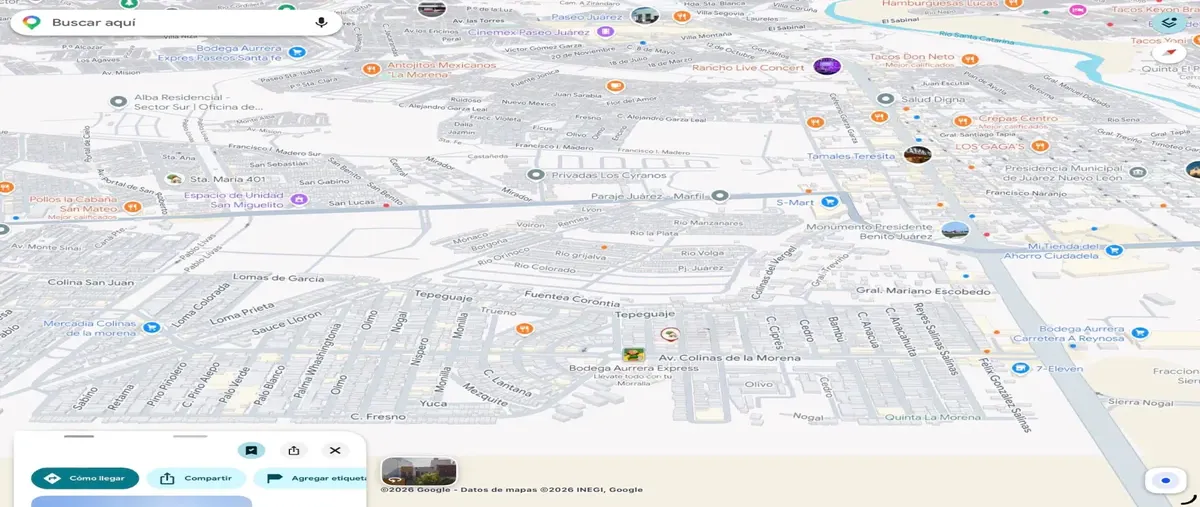Open the Street View thumbnail
This screenshot has height=507, width=1200.
pyautogui.click(x=419, y=471)
